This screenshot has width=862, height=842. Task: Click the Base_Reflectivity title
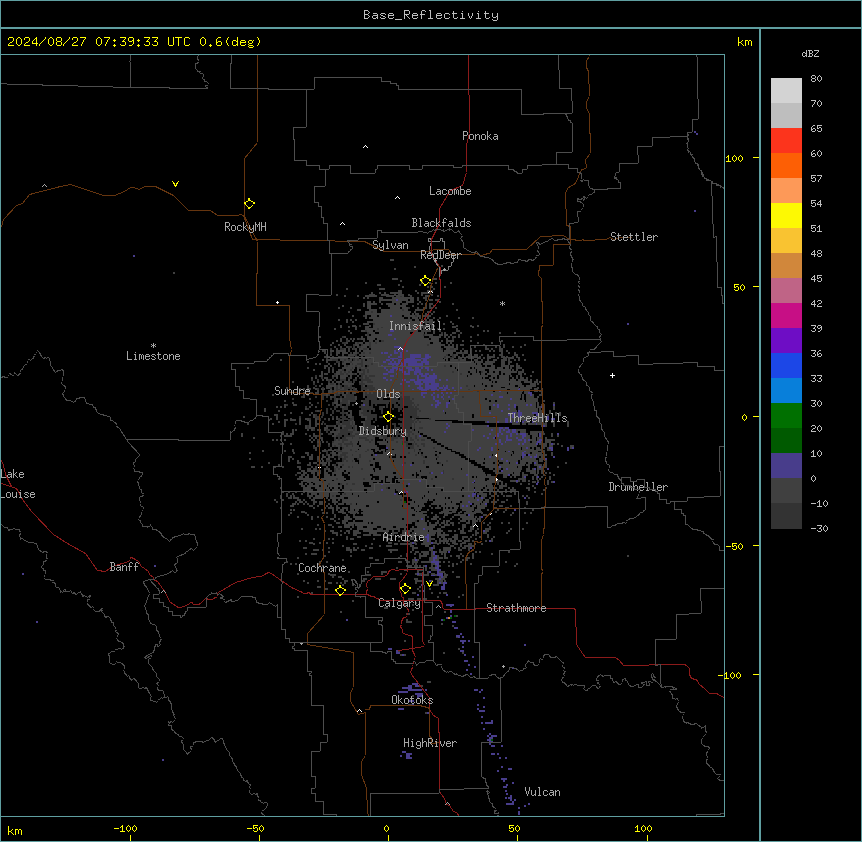(x=431, y=15)
